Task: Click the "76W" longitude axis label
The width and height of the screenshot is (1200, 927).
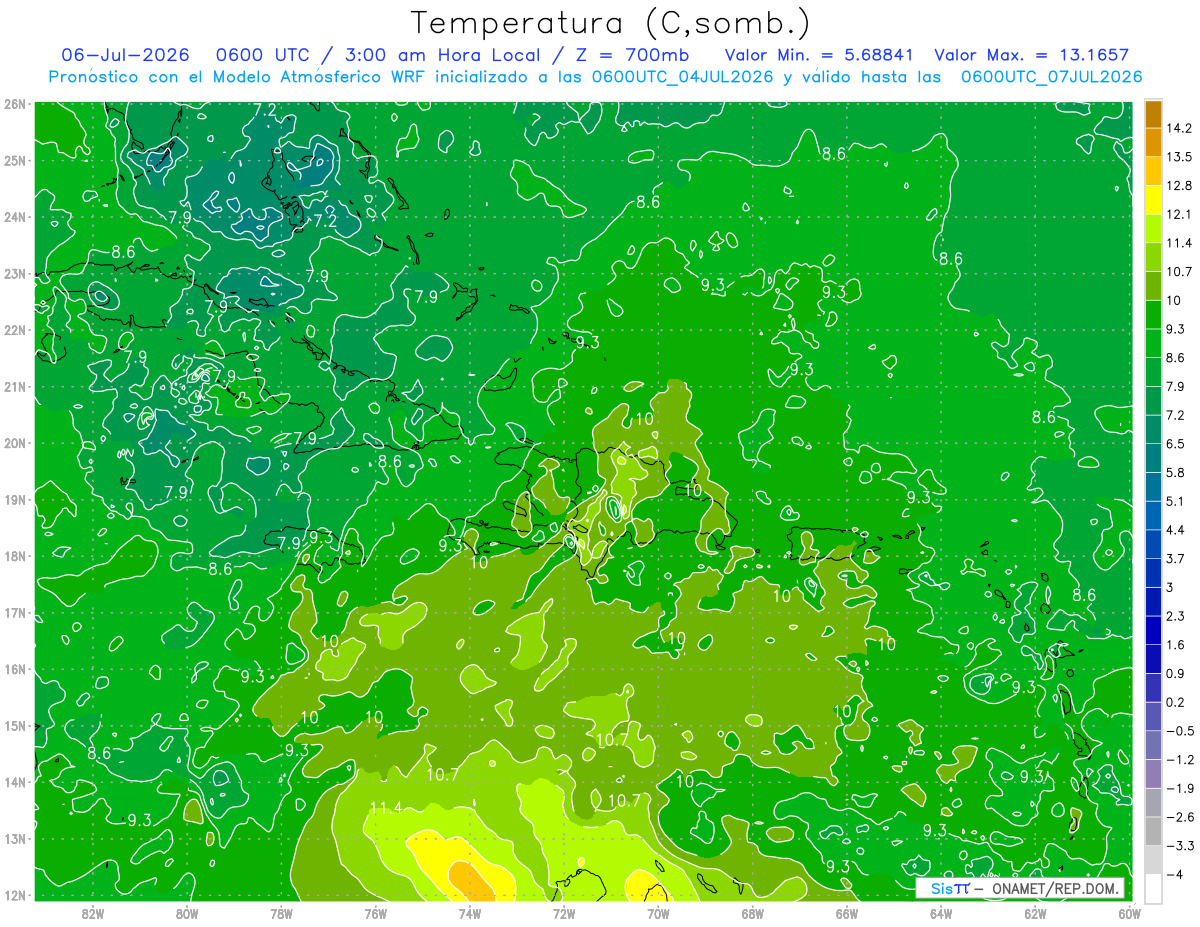Action: pyautogui.click(x=375, y=913)
